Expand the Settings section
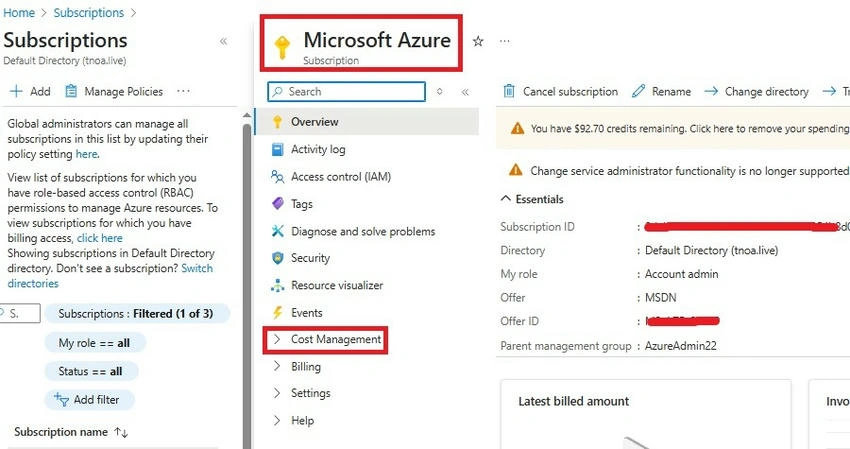The image size is (850, 449). pos(277,393)
